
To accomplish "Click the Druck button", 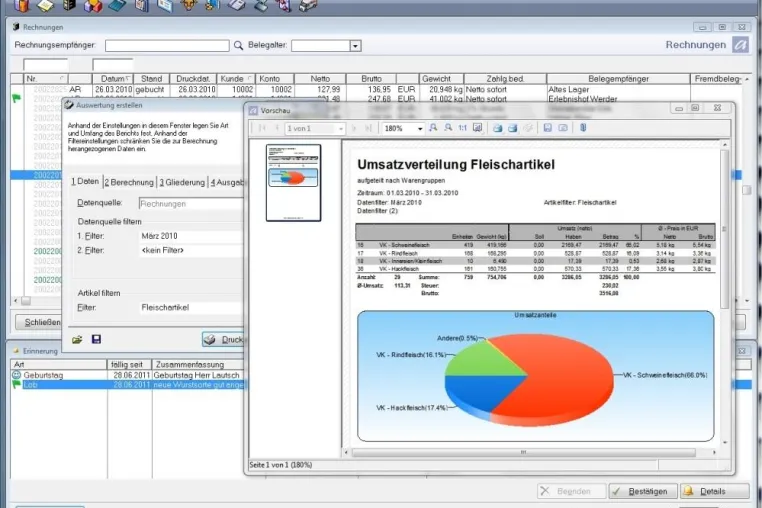I will tap(224, 339).
